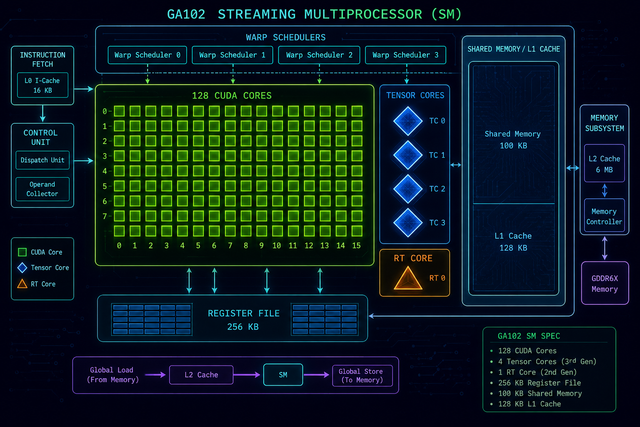Click '100 KB Shared Memory' spec line
Image resolution: width=640 pixels, height=427 pixels.
point(540,394)
